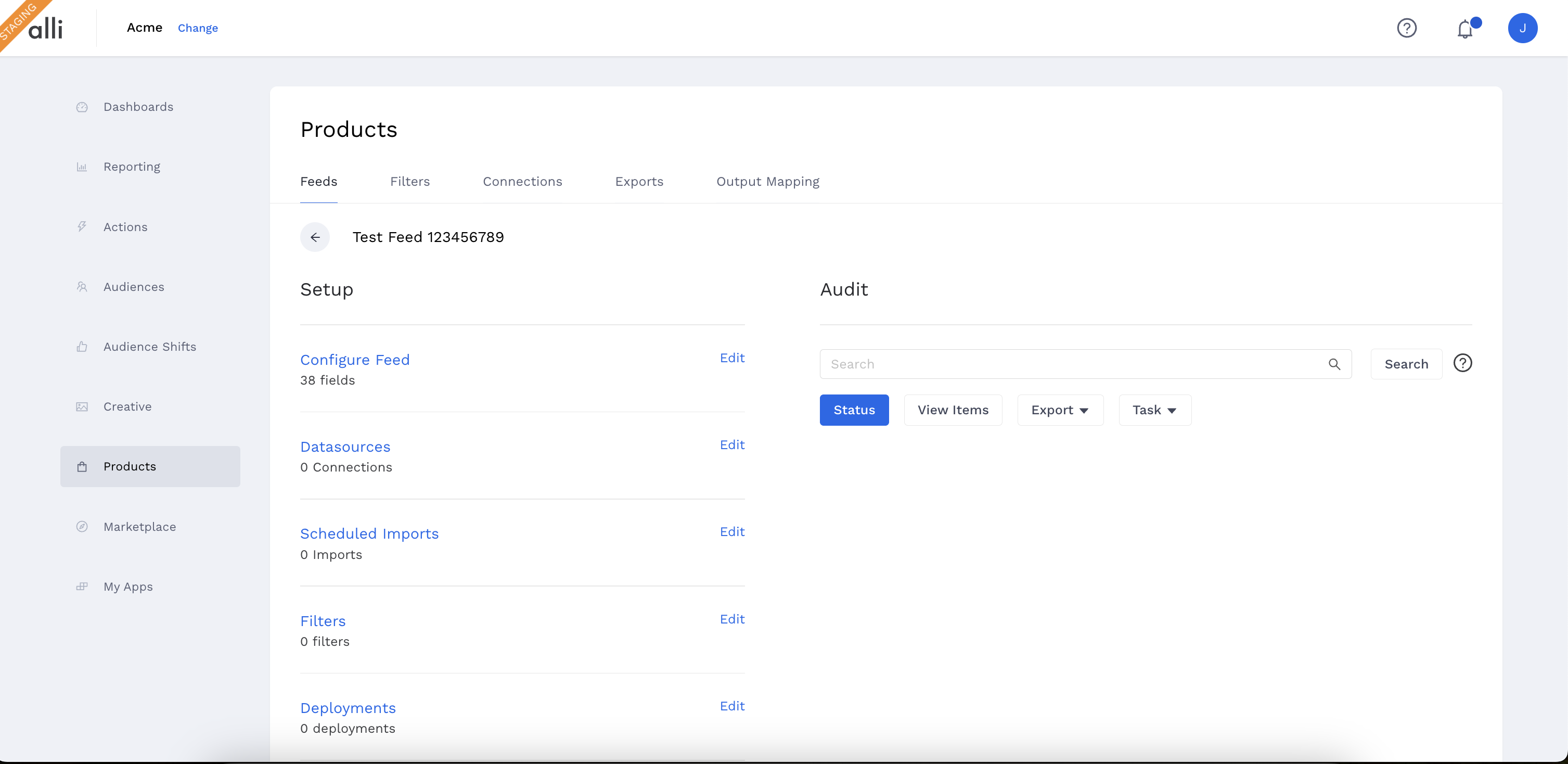
Task: Click the Change client link
Action: pyautogui.click(x=198, y=28)
